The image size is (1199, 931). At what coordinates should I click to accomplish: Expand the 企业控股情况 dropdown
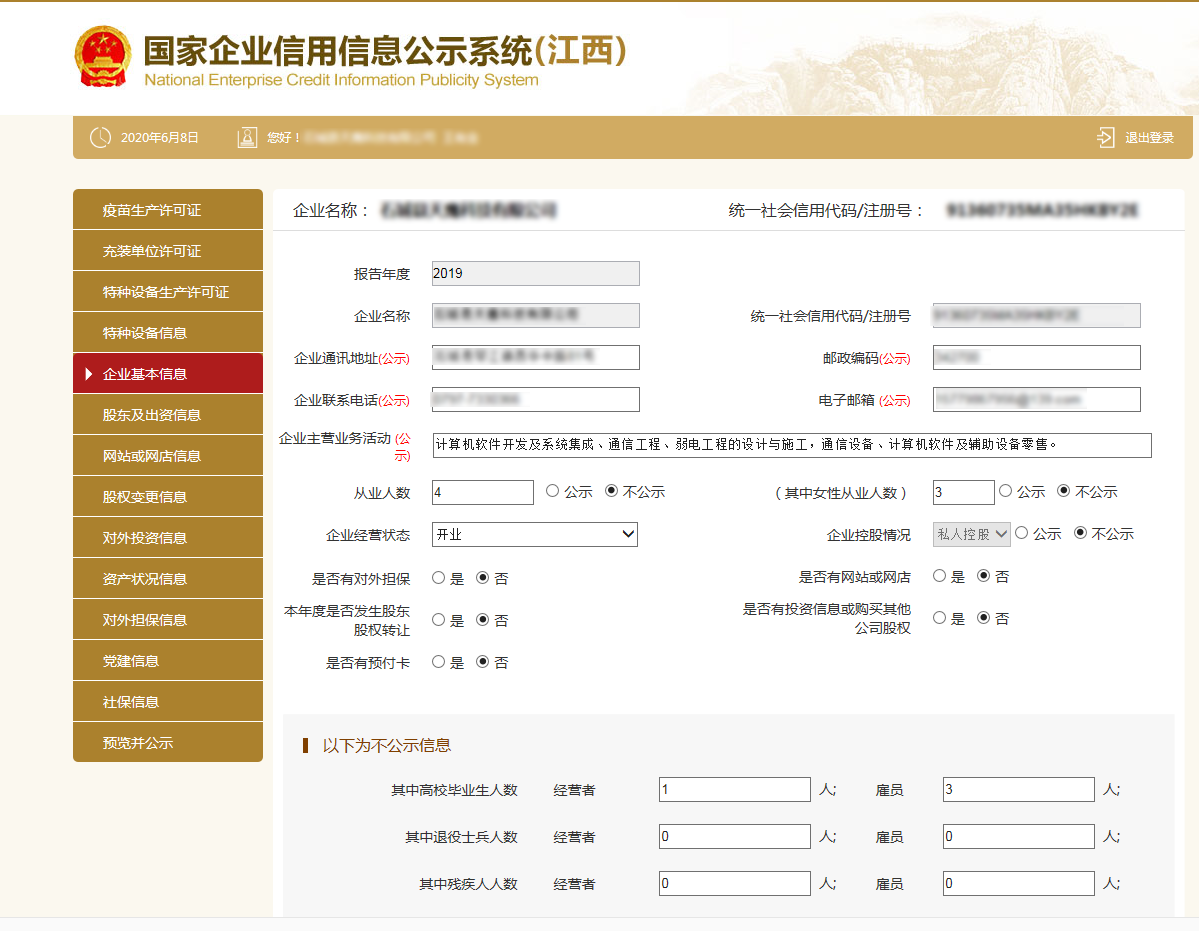(971, 534)
